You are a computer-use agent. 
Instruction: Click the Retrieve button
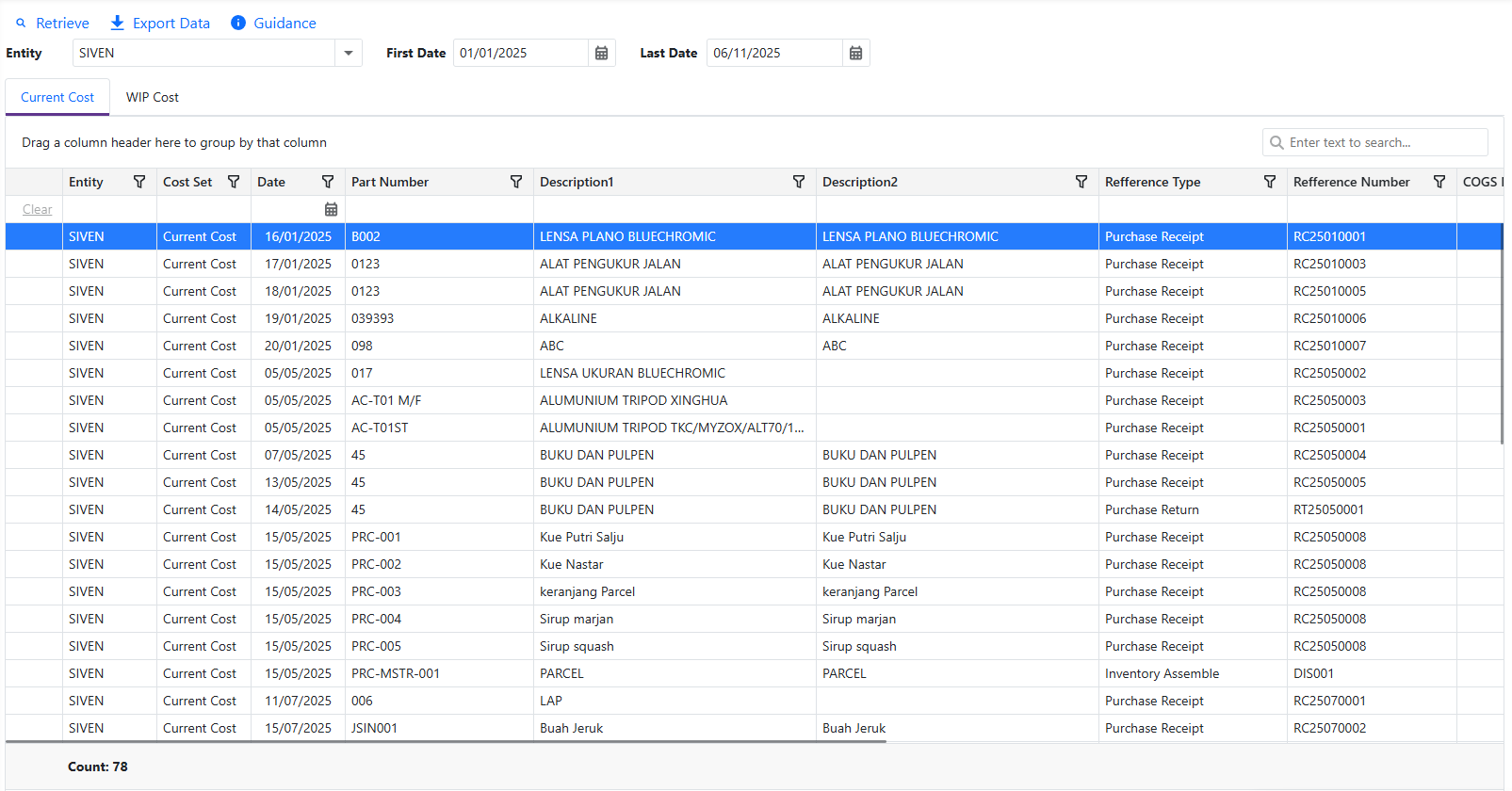click(53, 23)
